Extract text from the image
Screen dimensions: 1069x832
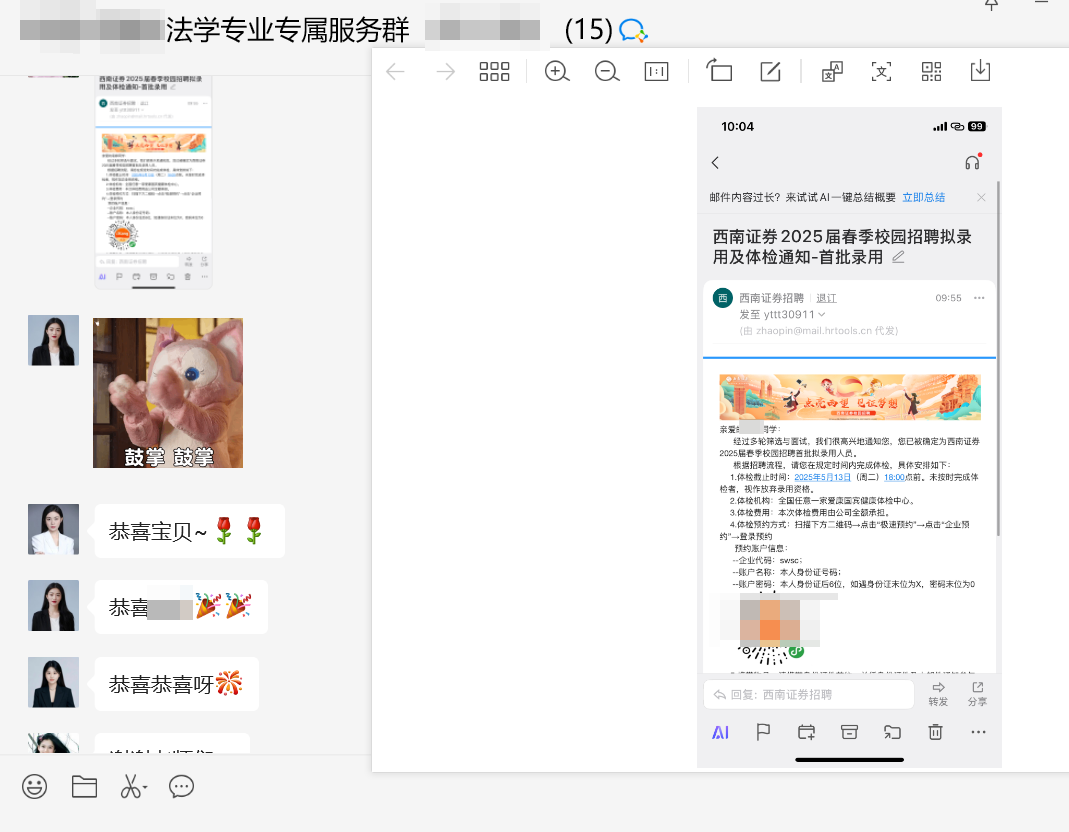coord(881,72)
